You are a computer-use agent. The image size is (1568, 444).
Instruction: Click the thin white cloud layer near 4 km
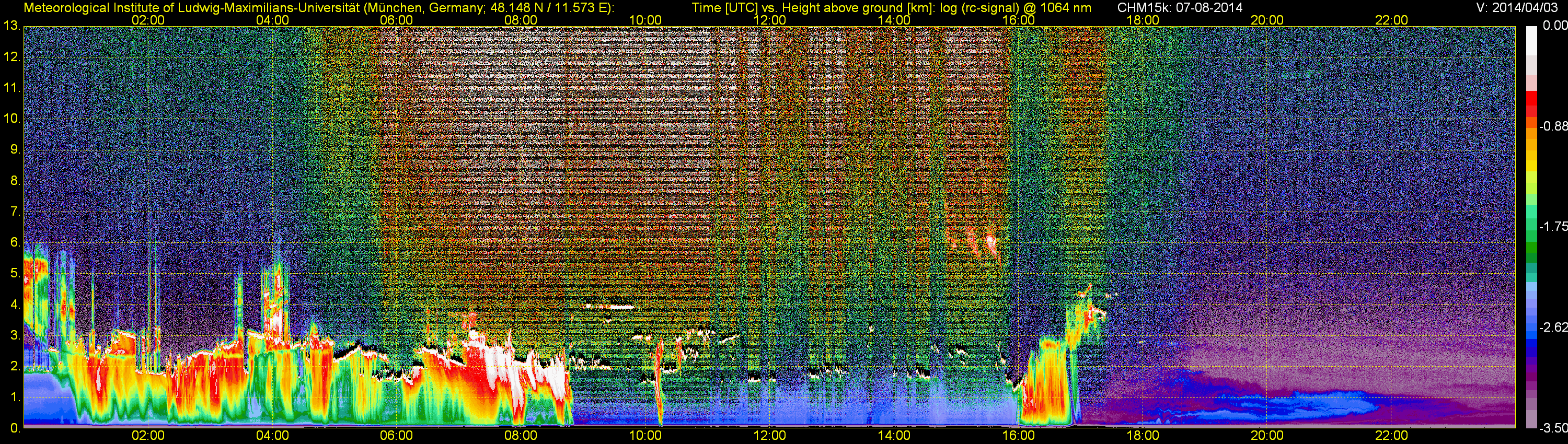tap(609, 307)
